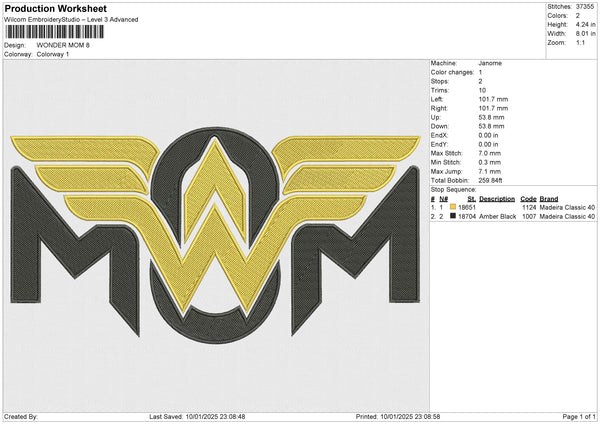Click the 'Down:' label

[439, 126]
